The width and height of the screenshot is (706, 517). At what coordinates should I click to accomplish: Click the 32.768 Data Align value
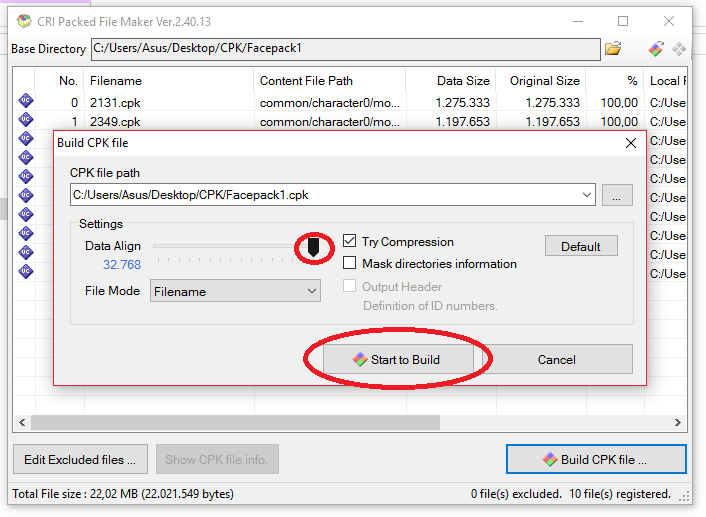coord(122,264)
